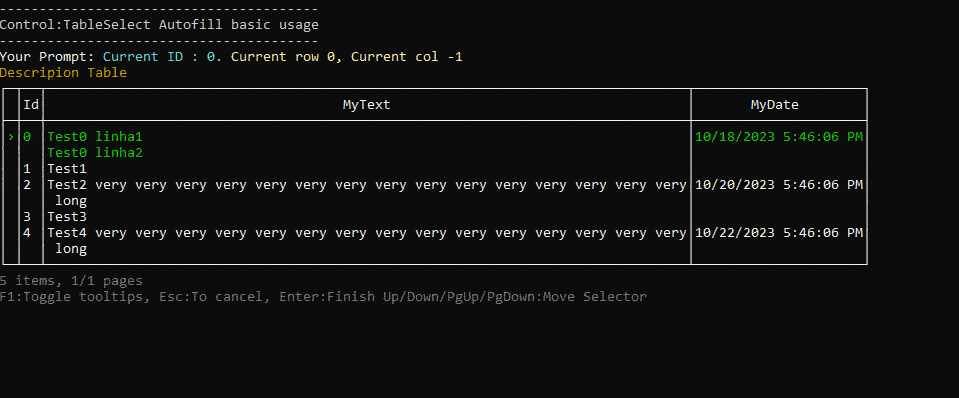Click the Id 2 cell
Screen dimensions: 959x398
tap(27, 185)
